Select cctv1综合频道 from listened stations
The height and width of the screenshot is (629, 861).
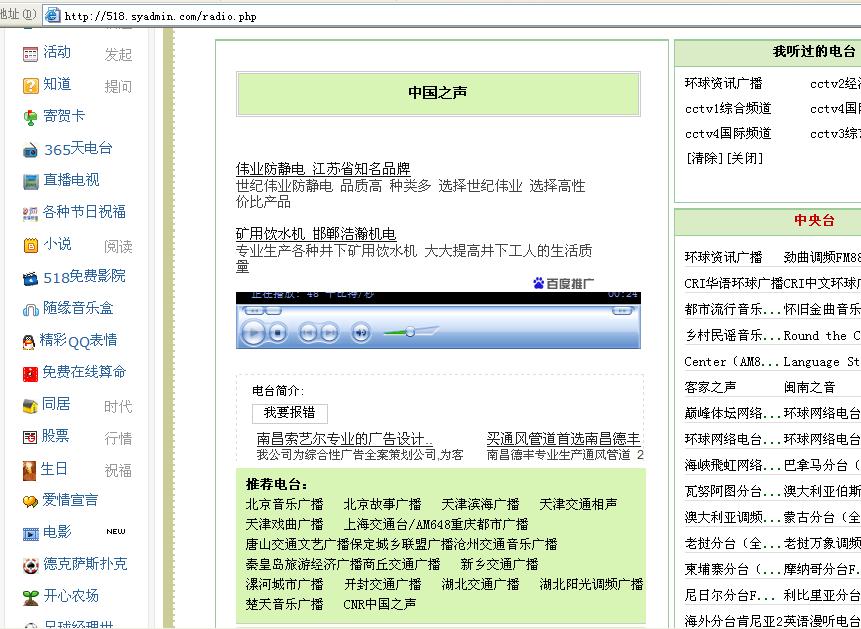(728, 108)
